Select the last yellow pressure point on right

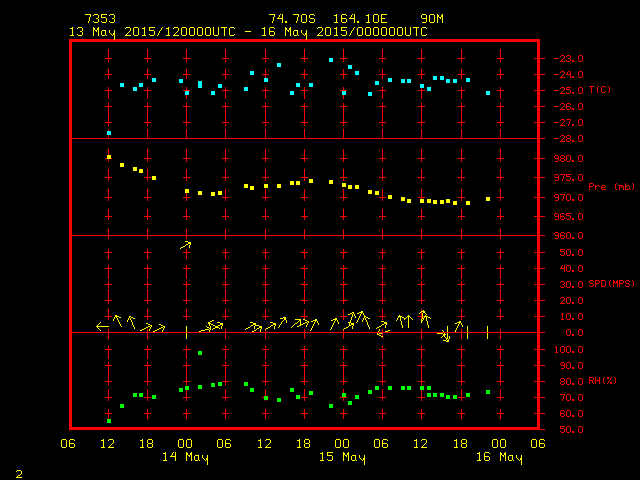coord(488,199)
